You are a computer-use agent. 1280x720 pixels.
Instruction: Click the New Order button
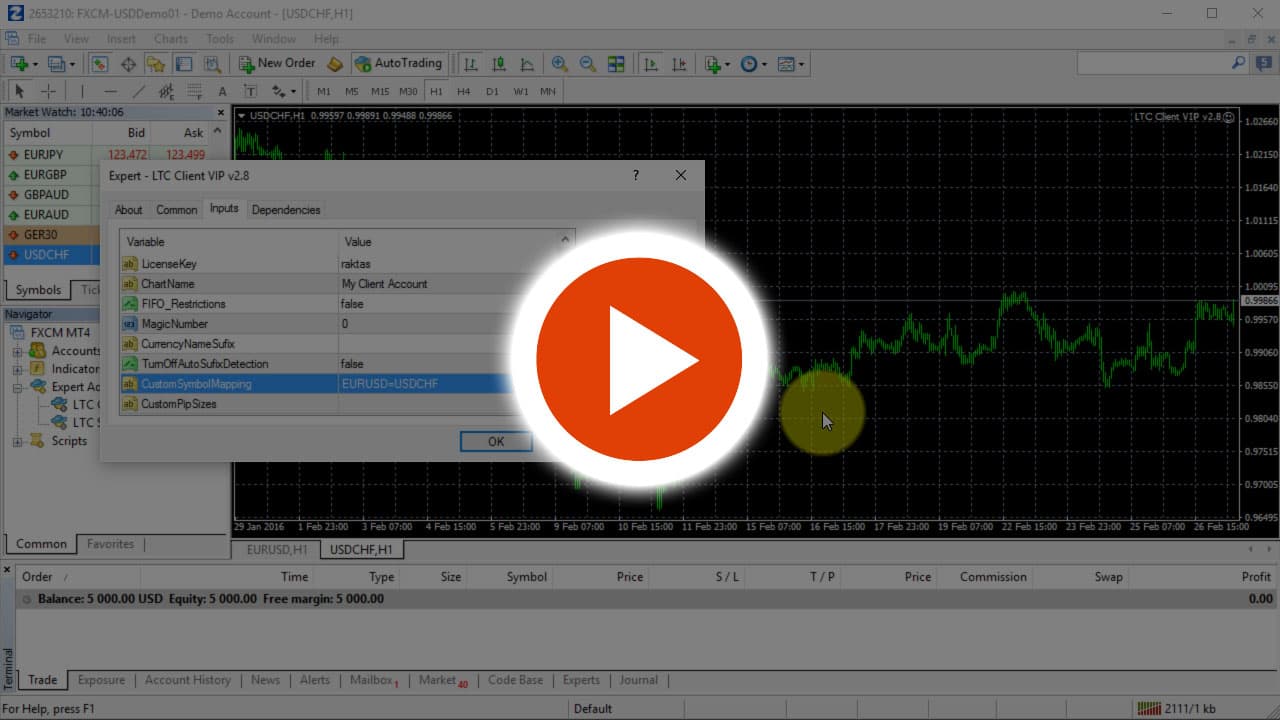tap(278, 63)
